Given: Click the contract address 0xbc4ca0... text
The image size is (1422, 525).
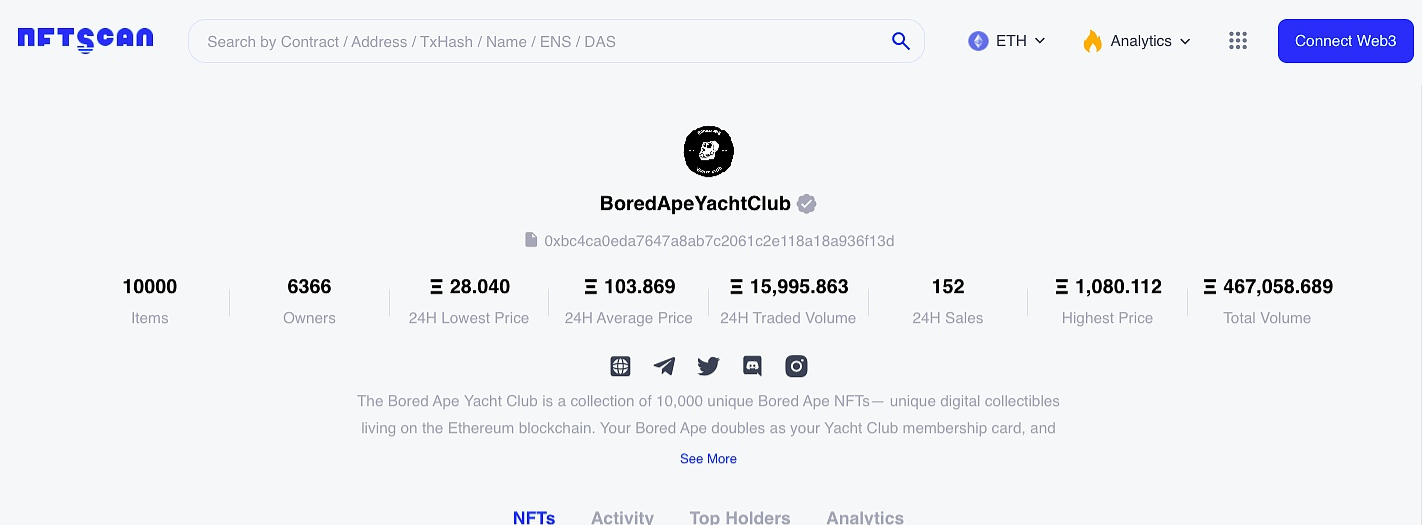Looking at the screenshot, I should tap(719, 241).
